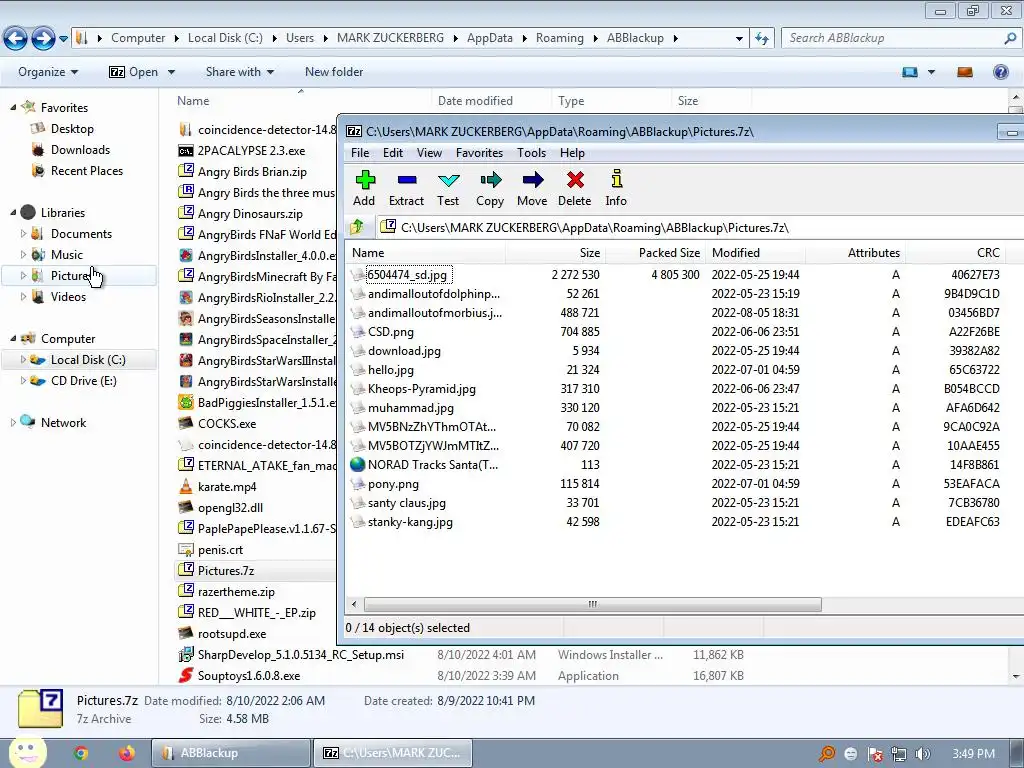Open the Organize dropdown menu
Viewport: 1024px width, 768px height.
click(x=48, y=72)
